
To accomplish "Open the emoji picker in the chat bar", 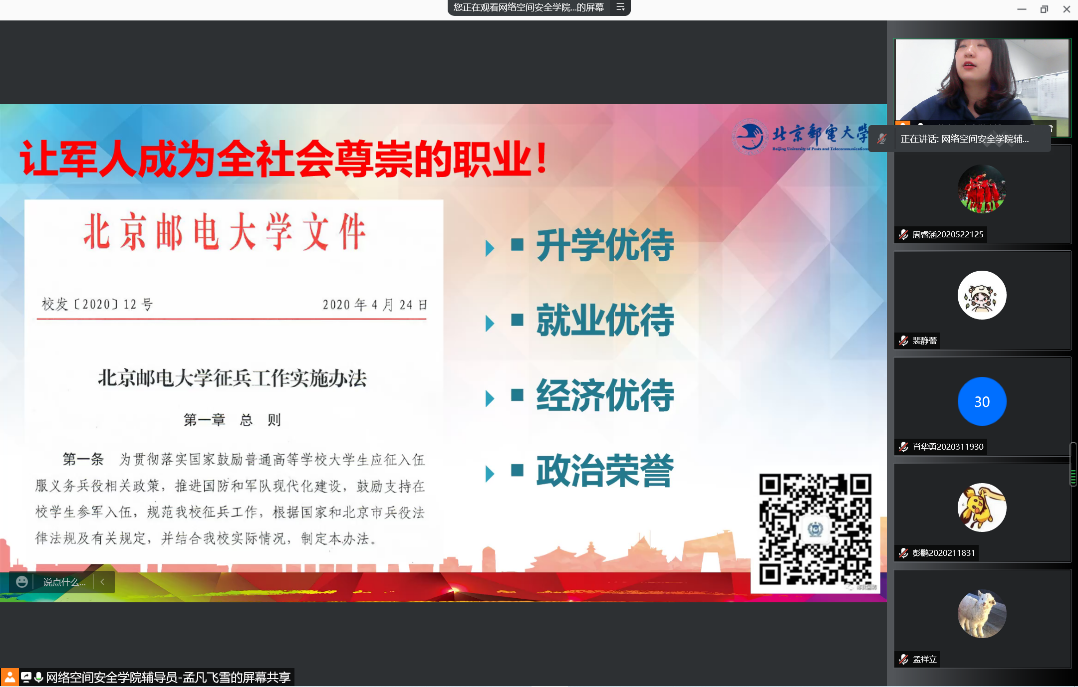I will point(21,582).
